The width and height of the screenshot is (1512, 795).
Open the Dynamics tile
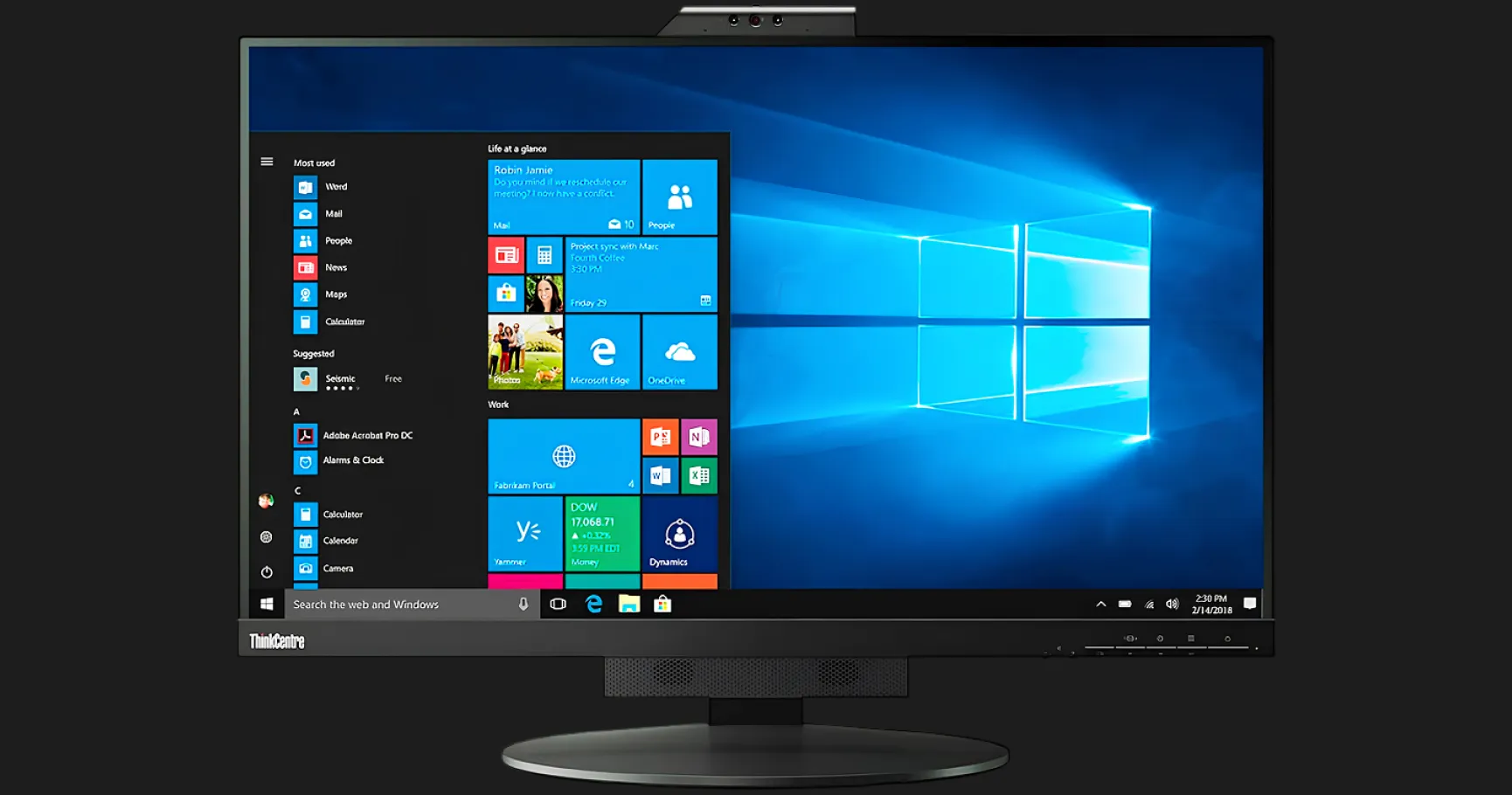pyautogui.click(x=680, y=534)
